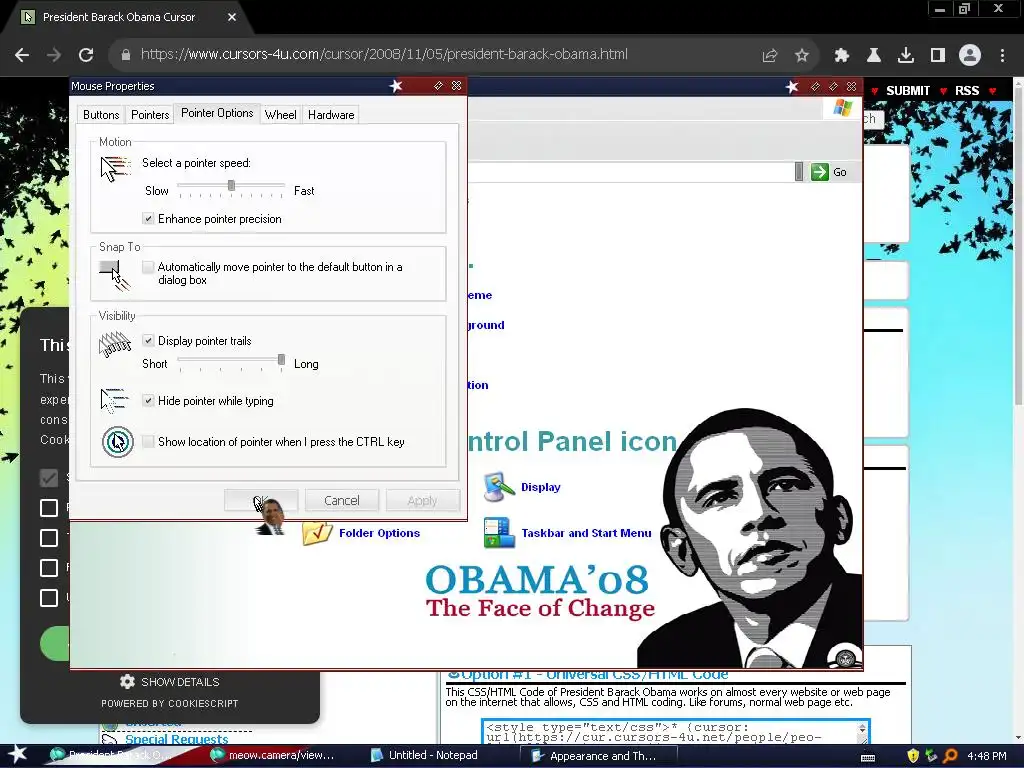Click the browser forward arrow
Screen dimensions: 1024x768
(54, 55)
